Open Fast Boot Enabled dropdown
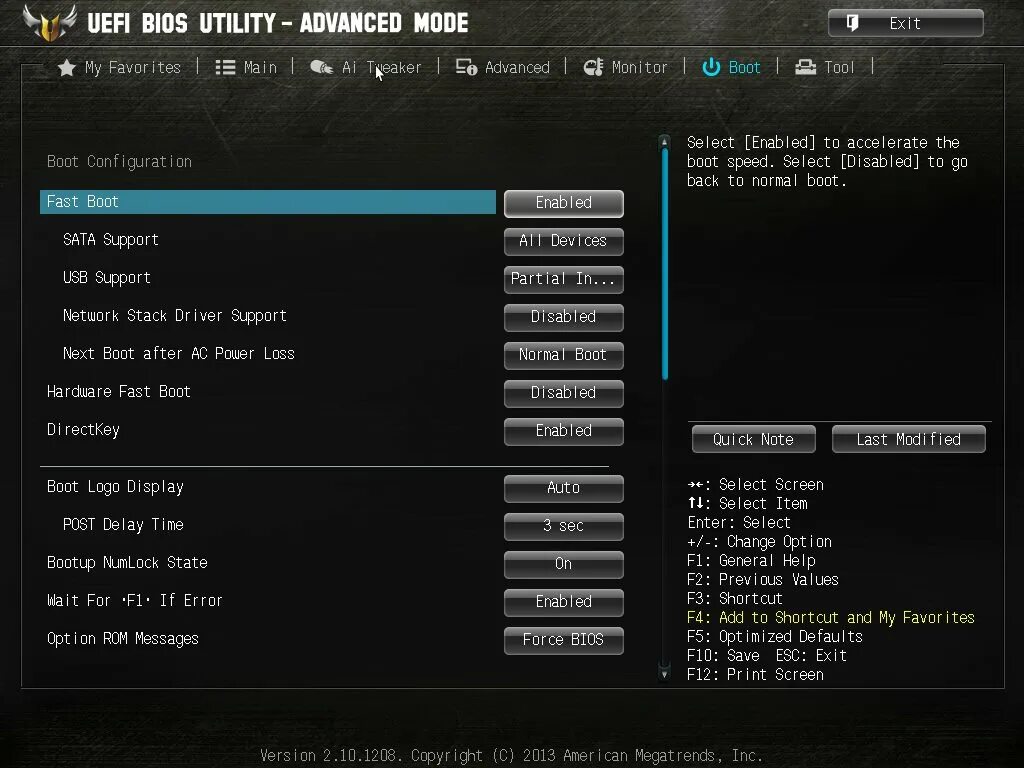Viewport: 1024px width, 768px height. [564, 203]
